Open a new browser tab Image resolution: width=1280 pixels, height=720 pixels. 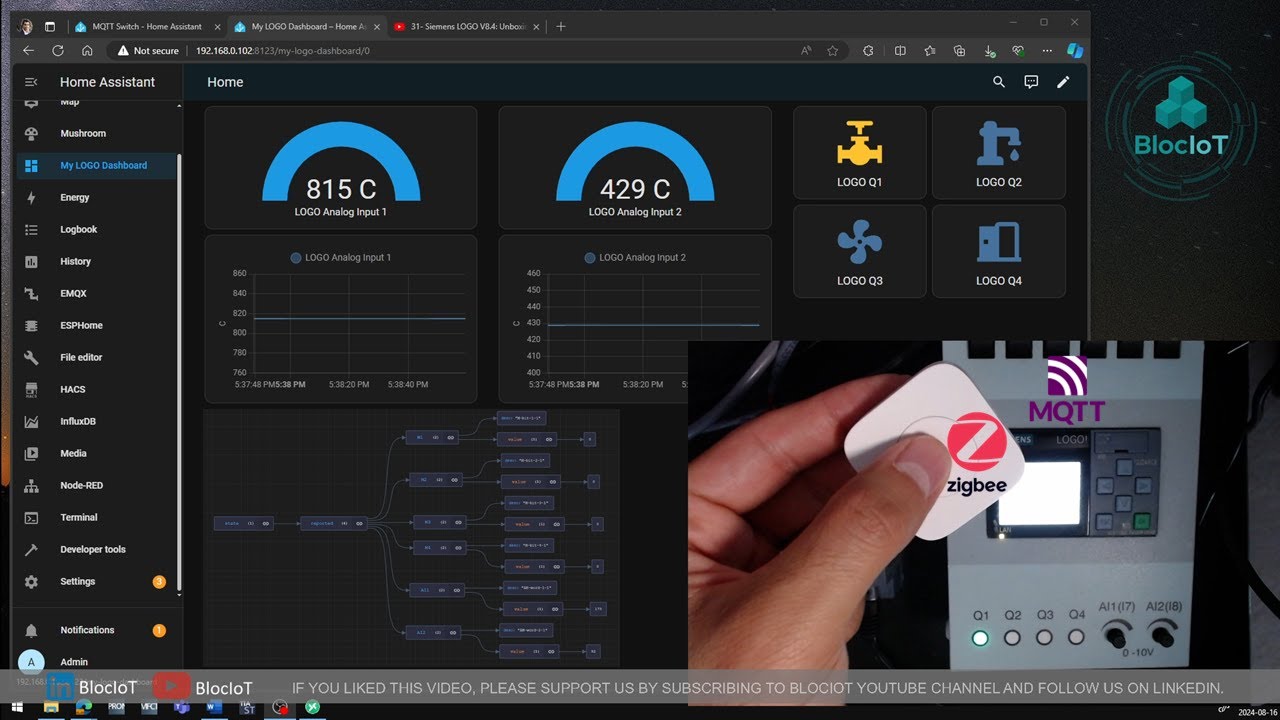pos(560,26)
